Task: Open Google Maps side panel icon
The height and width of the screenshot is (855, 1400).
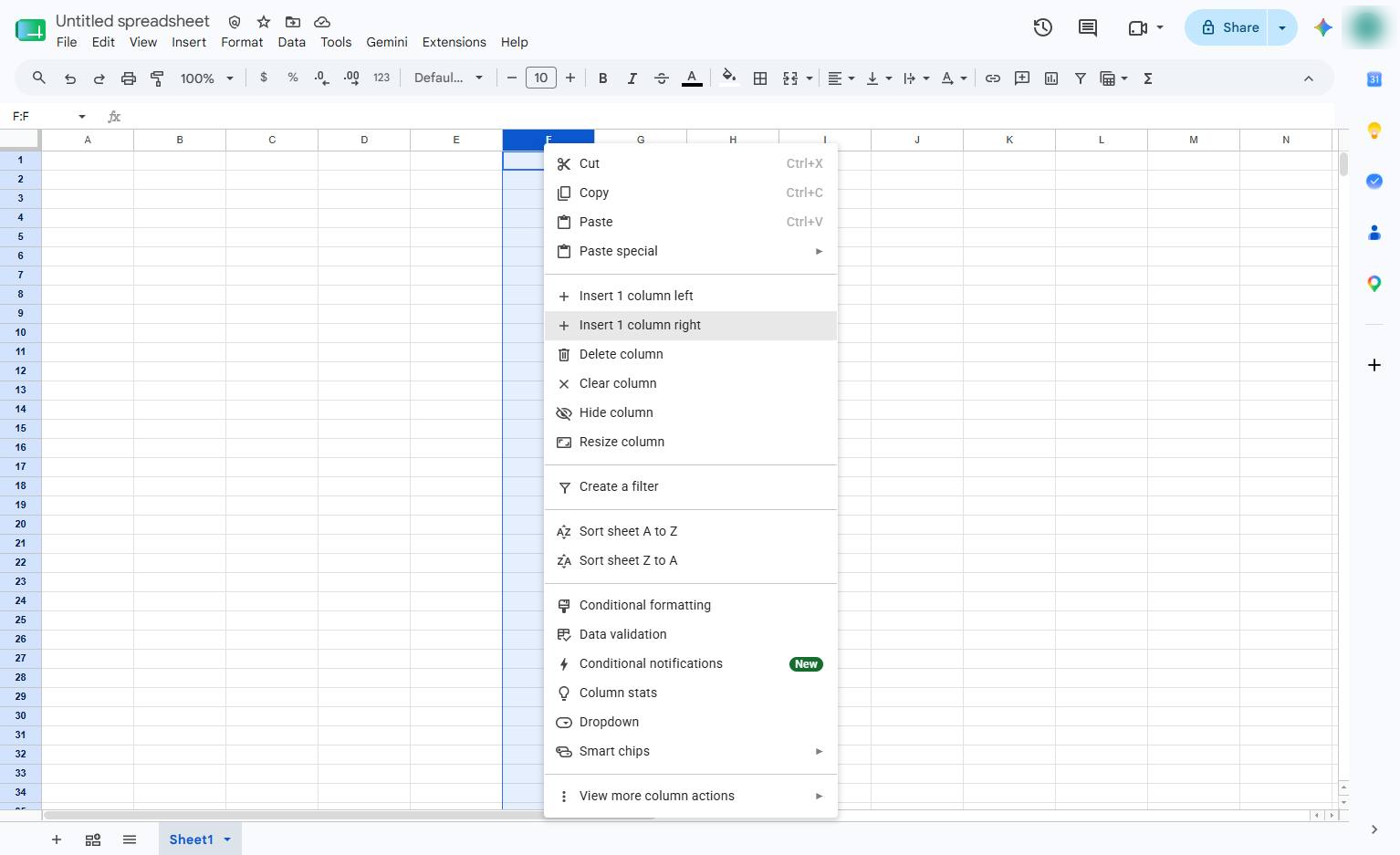Action: [1374, 284]
